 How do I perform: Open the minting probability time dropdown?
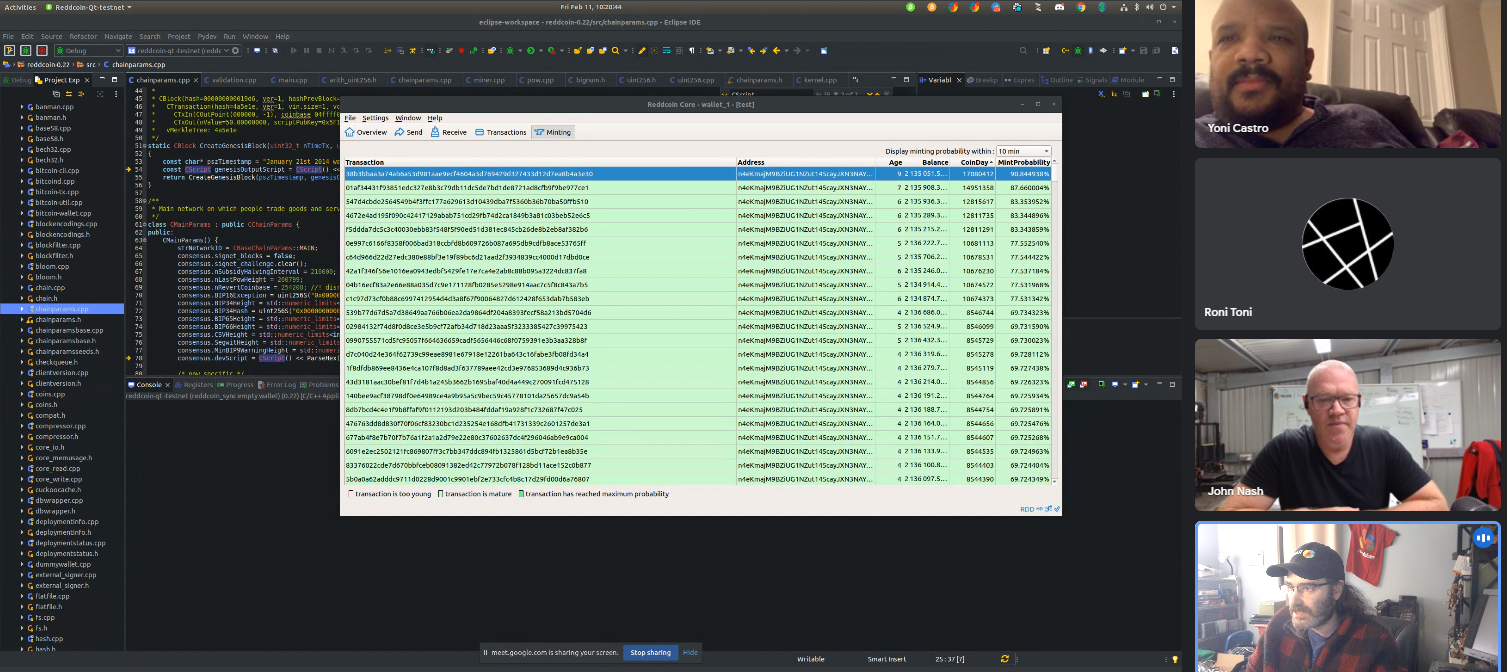coord(1023,151)
